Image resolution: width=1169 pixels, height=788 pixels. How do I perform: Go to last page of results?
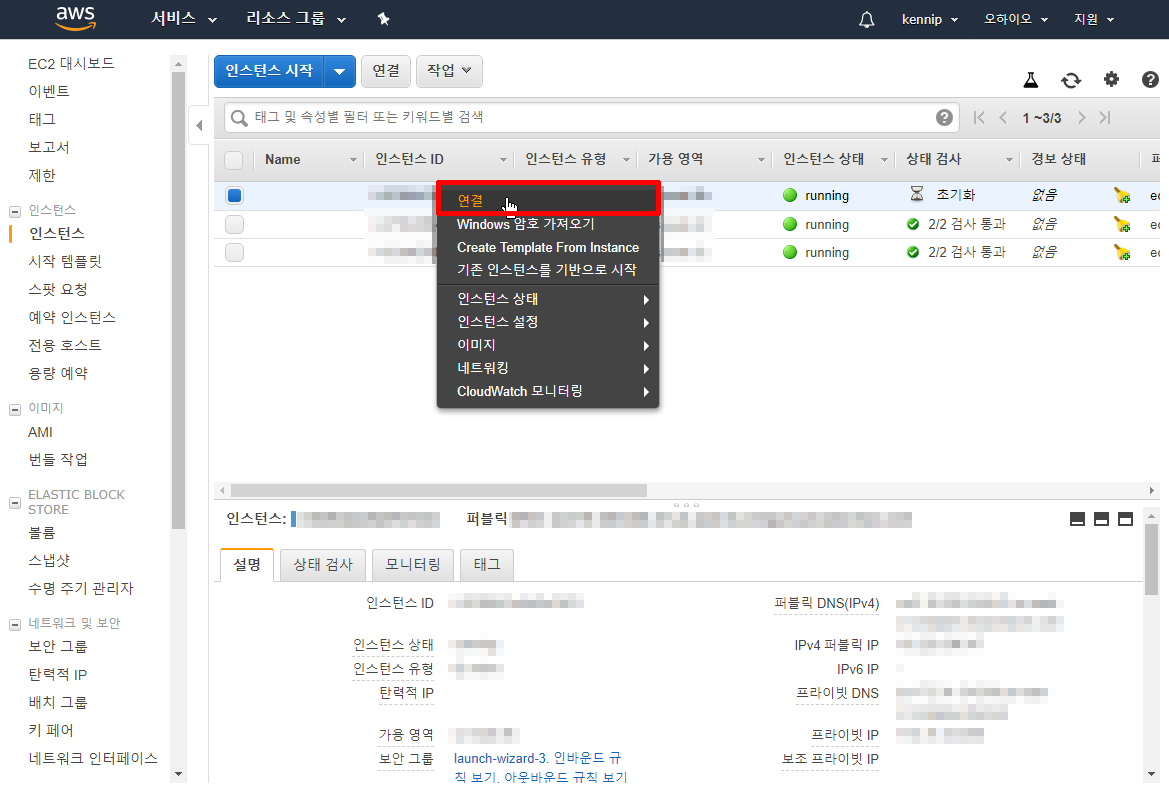(1105, 117)
